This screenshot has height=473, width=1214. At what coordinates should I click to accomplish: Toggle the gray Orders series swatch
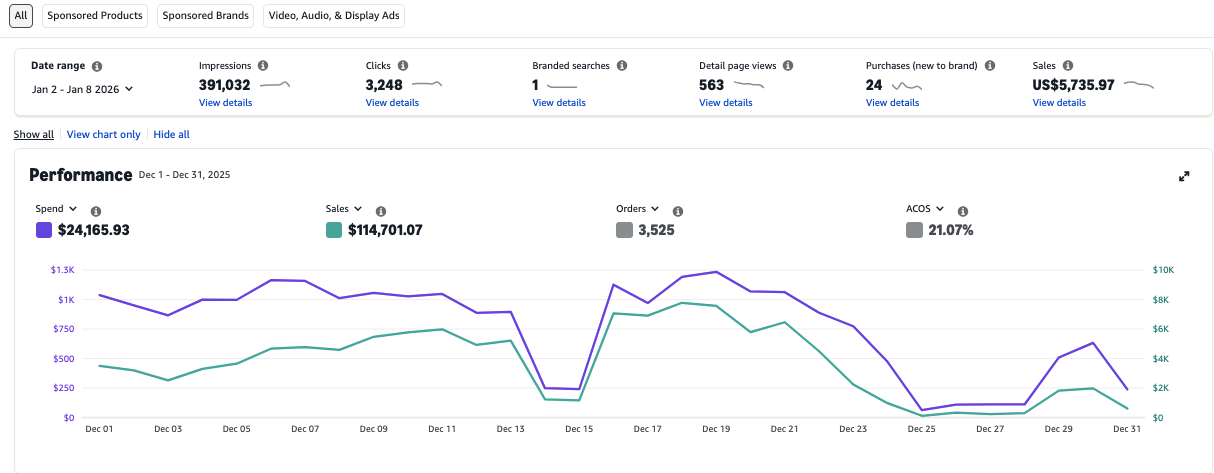pyautogui.click(x=625, y=230)
